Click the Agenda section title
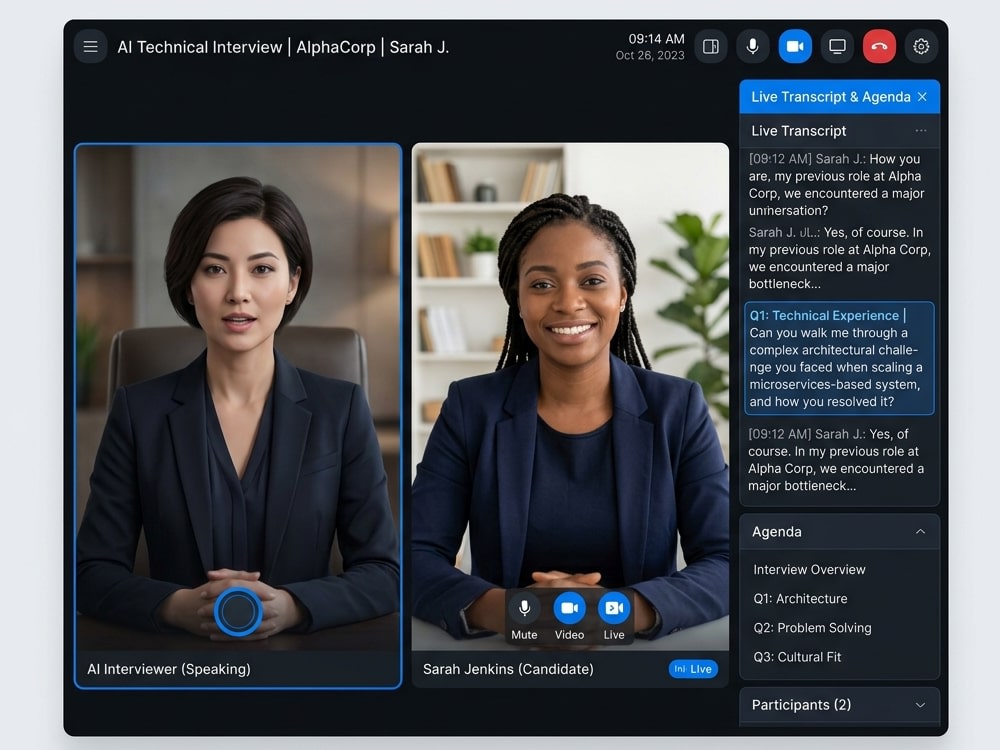Image resolution: width=1000 pixels, height=750 pixels. 776,532
